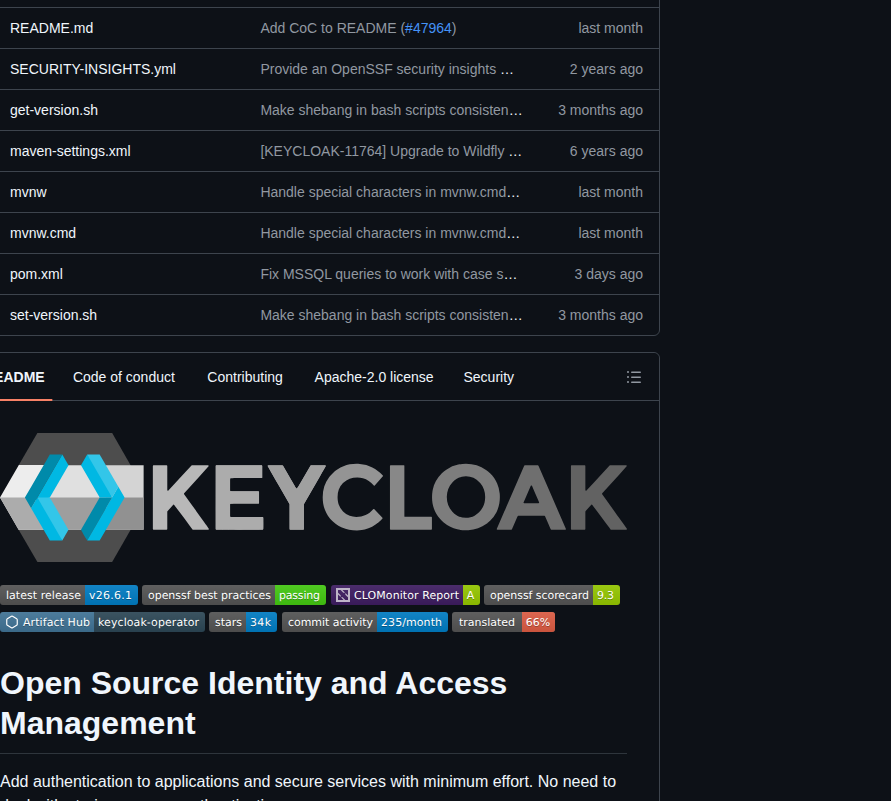Switch to the Apache-2.0 license tab
Screen dimensions: 891x801
point(374,377)
